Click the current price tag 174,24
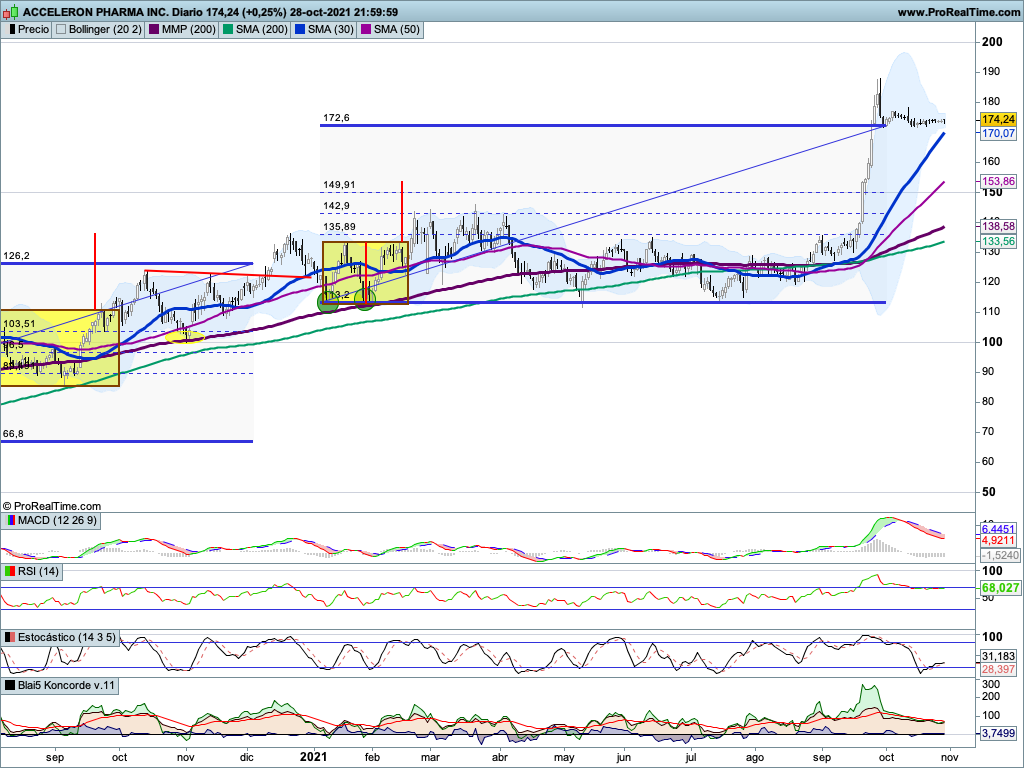This screenshot has width=1024, height=768. [999, 120]
